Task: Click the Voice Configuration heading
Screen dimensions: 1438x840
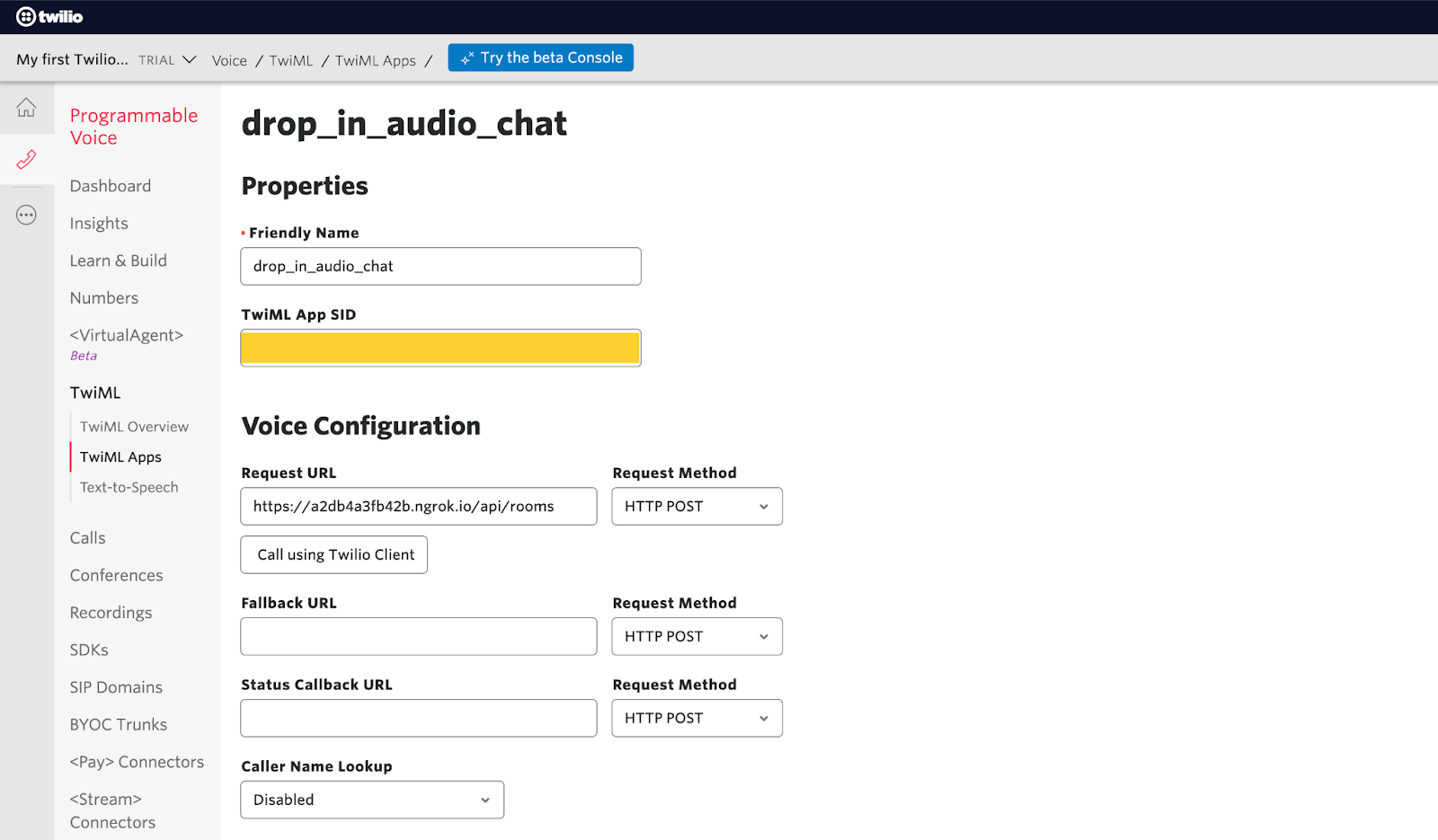Action: point(361,426)
